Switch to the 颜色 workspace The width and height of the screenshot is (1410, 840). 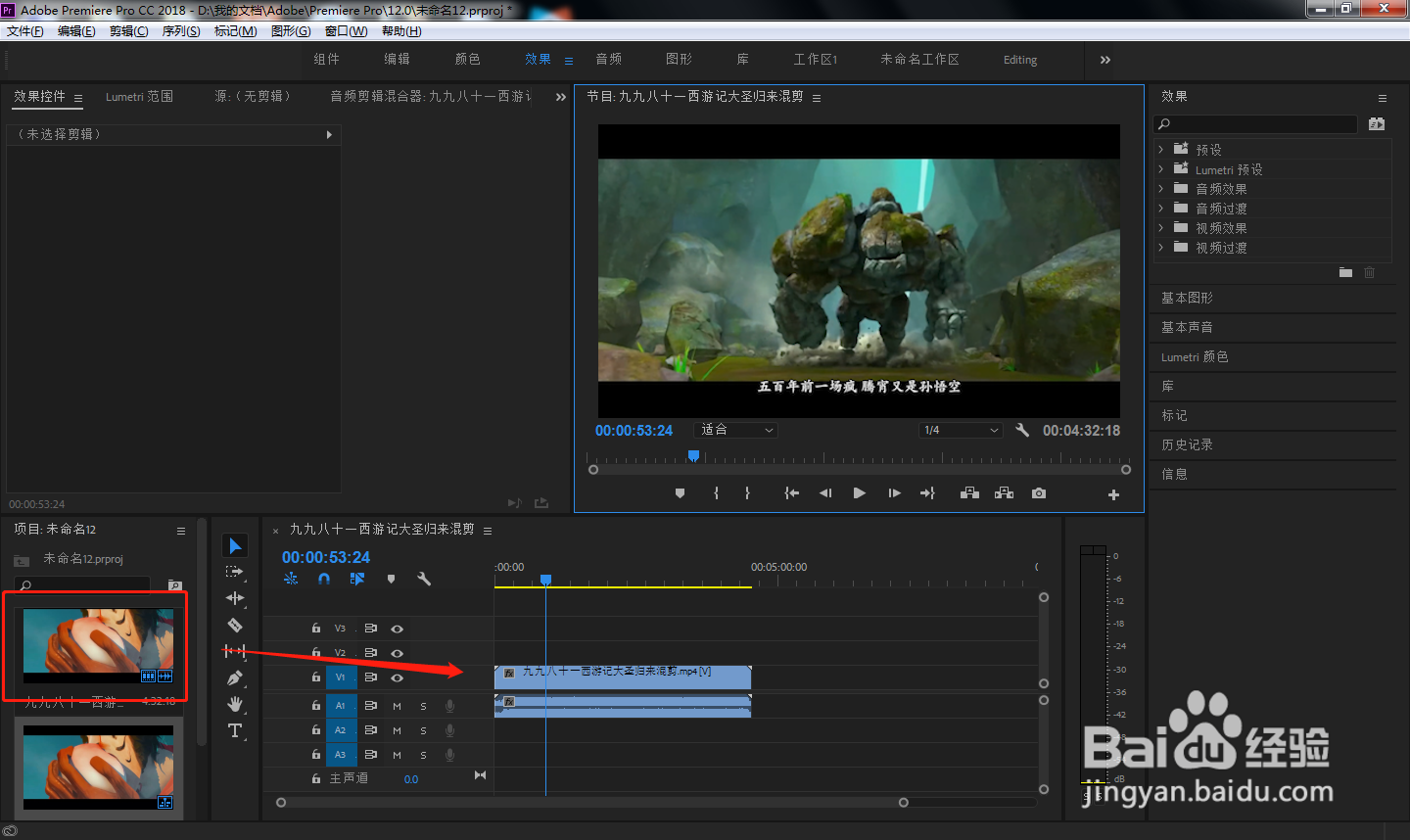(468, 60)
